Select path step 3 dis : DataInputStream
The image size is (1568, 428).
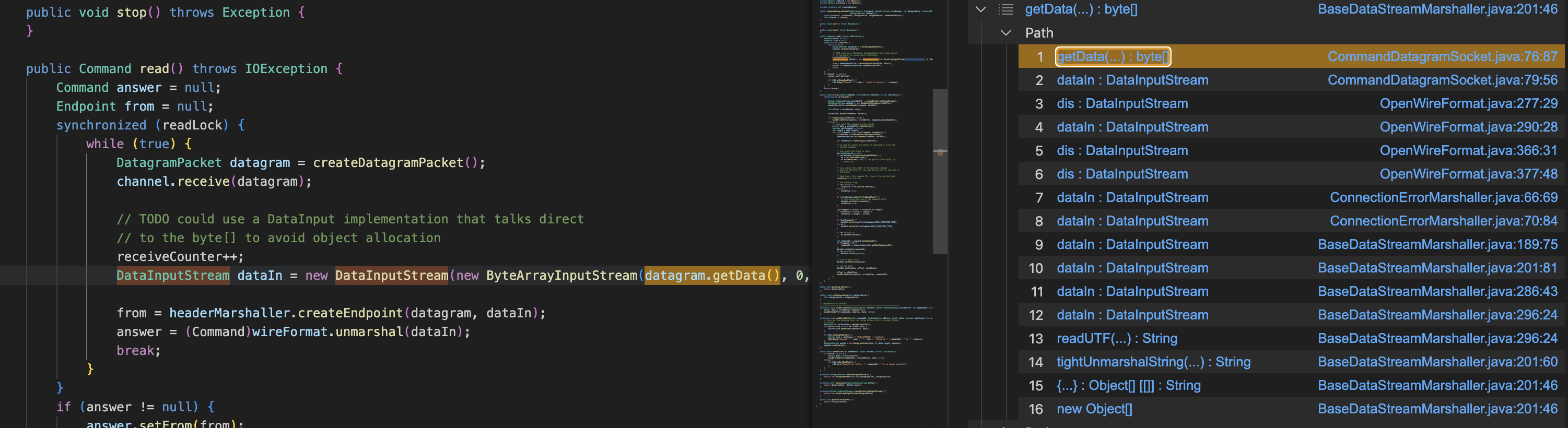click(1122, 104)
